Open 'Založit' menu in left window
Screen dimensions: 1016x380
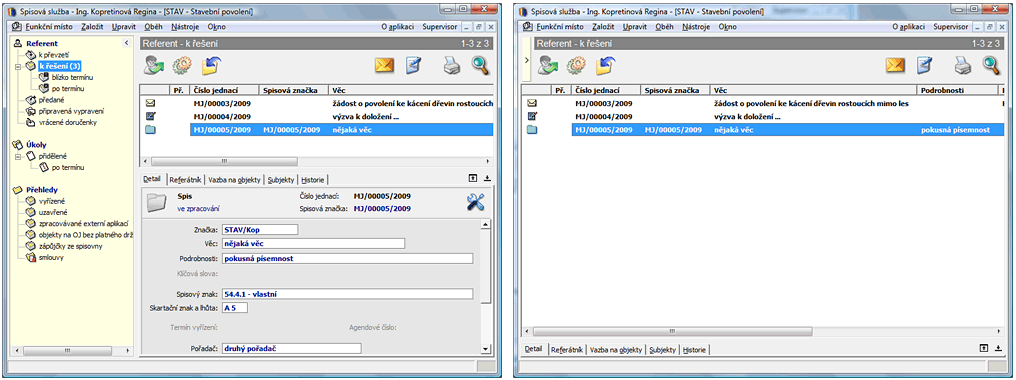click(x=93, y=27)
